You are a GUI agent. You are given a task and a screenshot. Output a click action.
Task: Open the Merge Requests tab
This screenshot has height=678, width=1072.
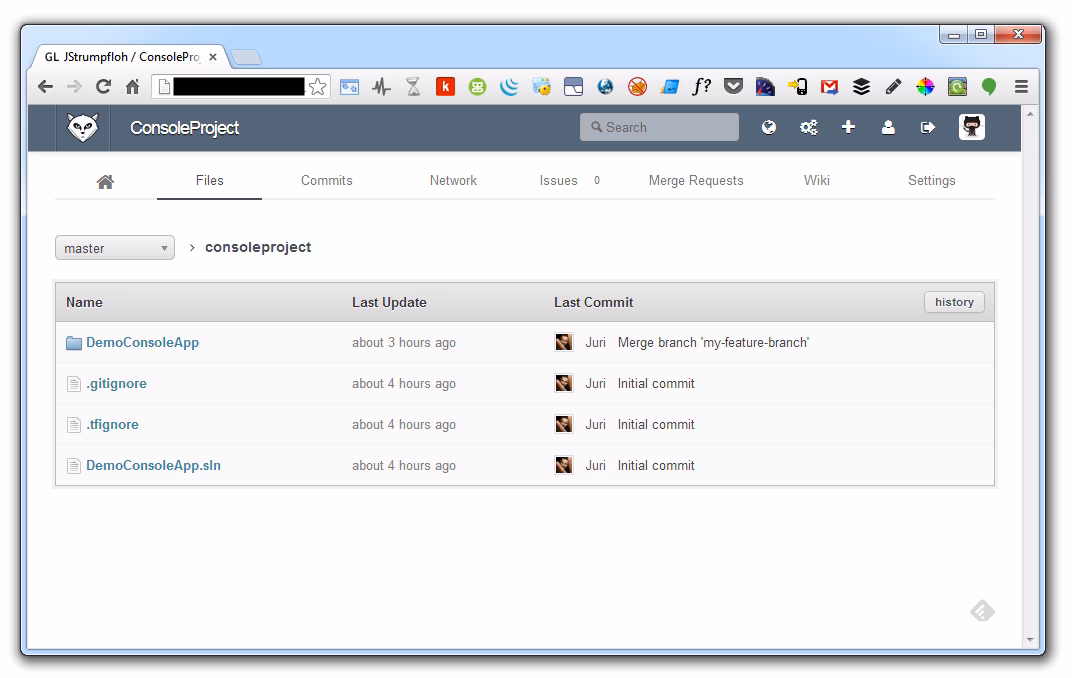coord(695,181)
